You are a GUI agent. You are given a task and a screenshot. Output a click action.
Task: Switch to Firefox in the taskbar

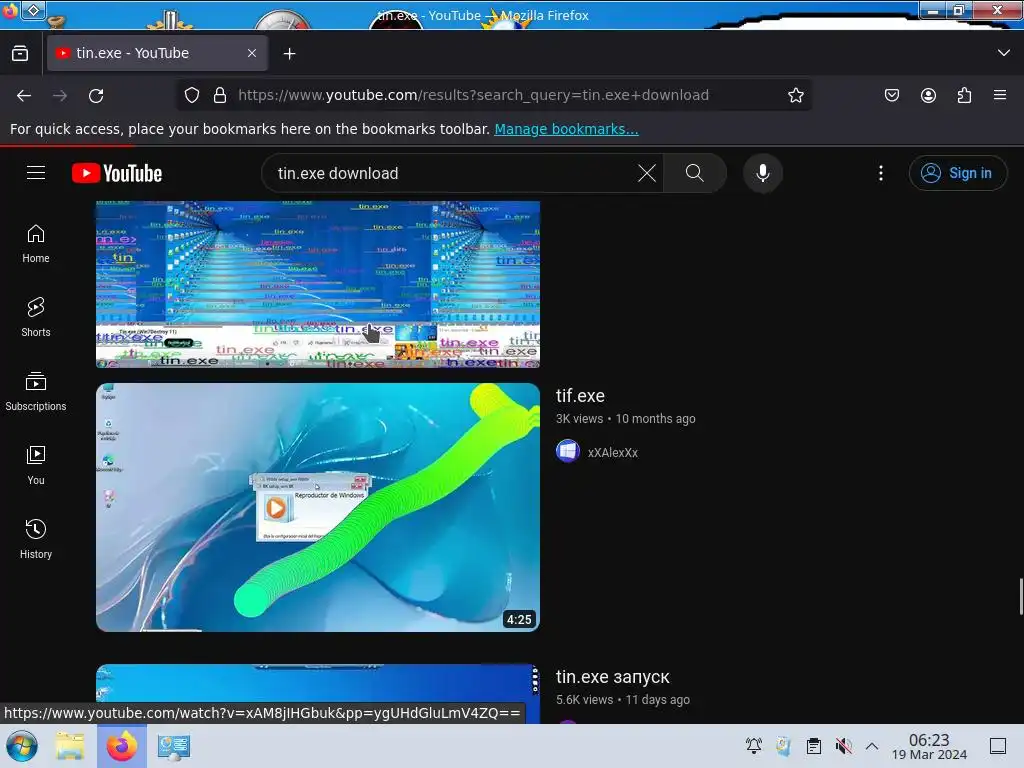pyautogui.click(x=122, y=746)
